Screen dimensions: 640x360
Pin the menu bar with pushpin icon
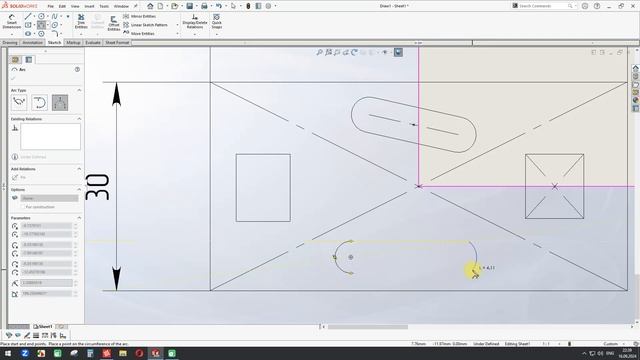pyautogui.click(x=136, y=6)
